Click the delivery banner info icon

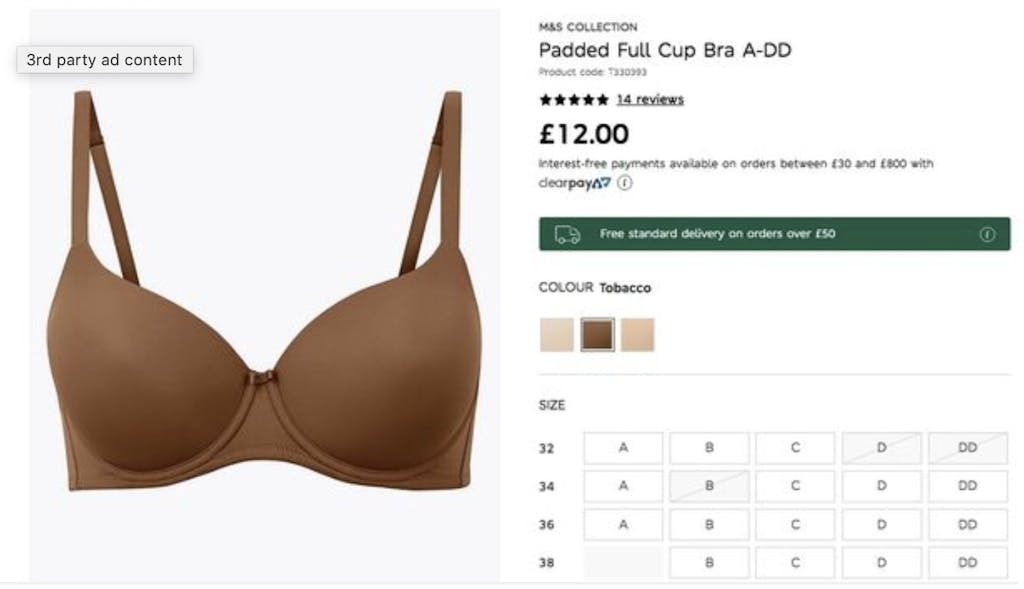[987, 234]
